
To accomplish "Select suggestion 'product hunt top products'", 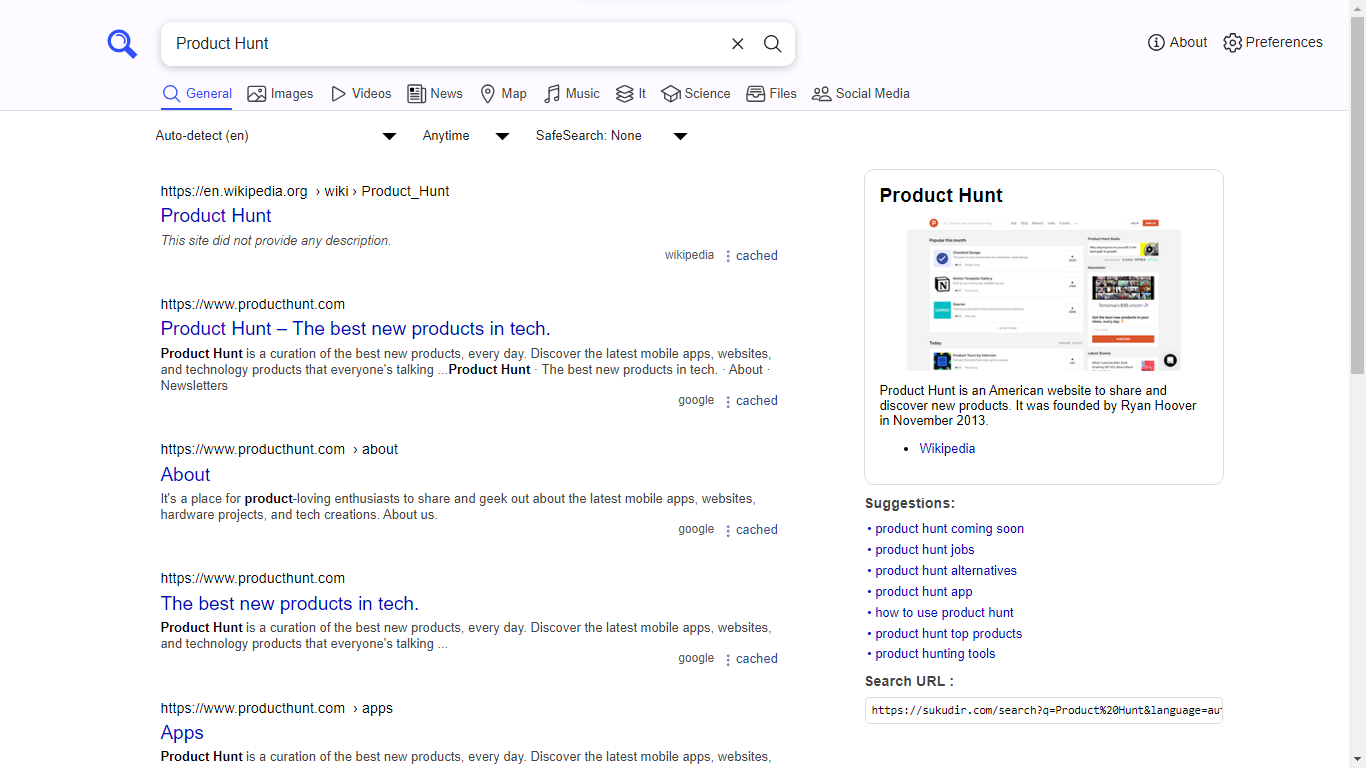I will 948,633.
